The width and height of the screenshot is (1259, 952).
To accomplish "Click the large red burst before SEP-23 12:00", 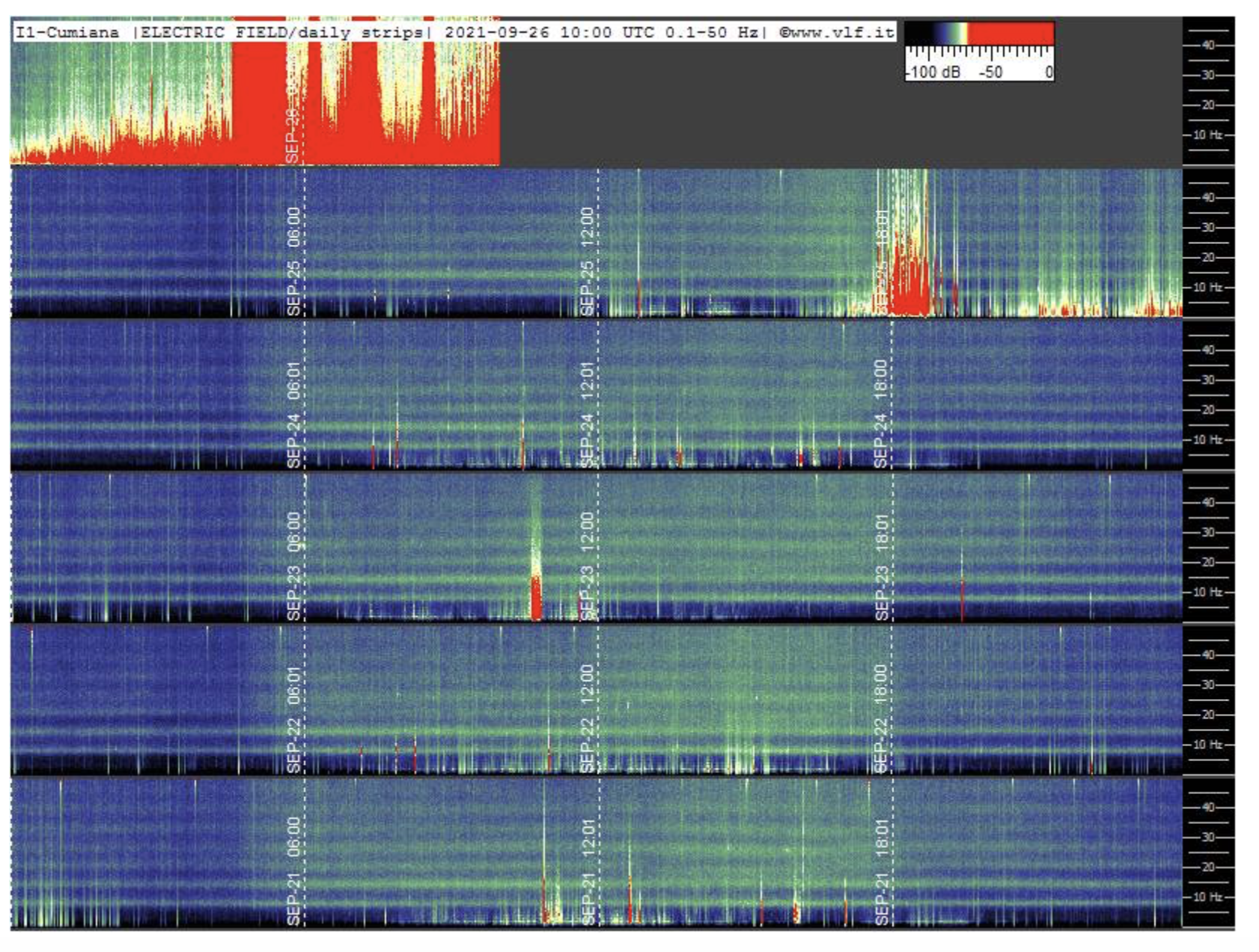I will coord(536,597).
